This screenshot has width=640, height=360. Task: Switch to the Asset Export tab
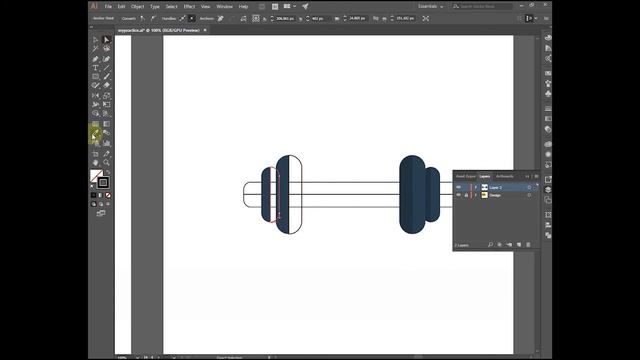coord(465,176)
